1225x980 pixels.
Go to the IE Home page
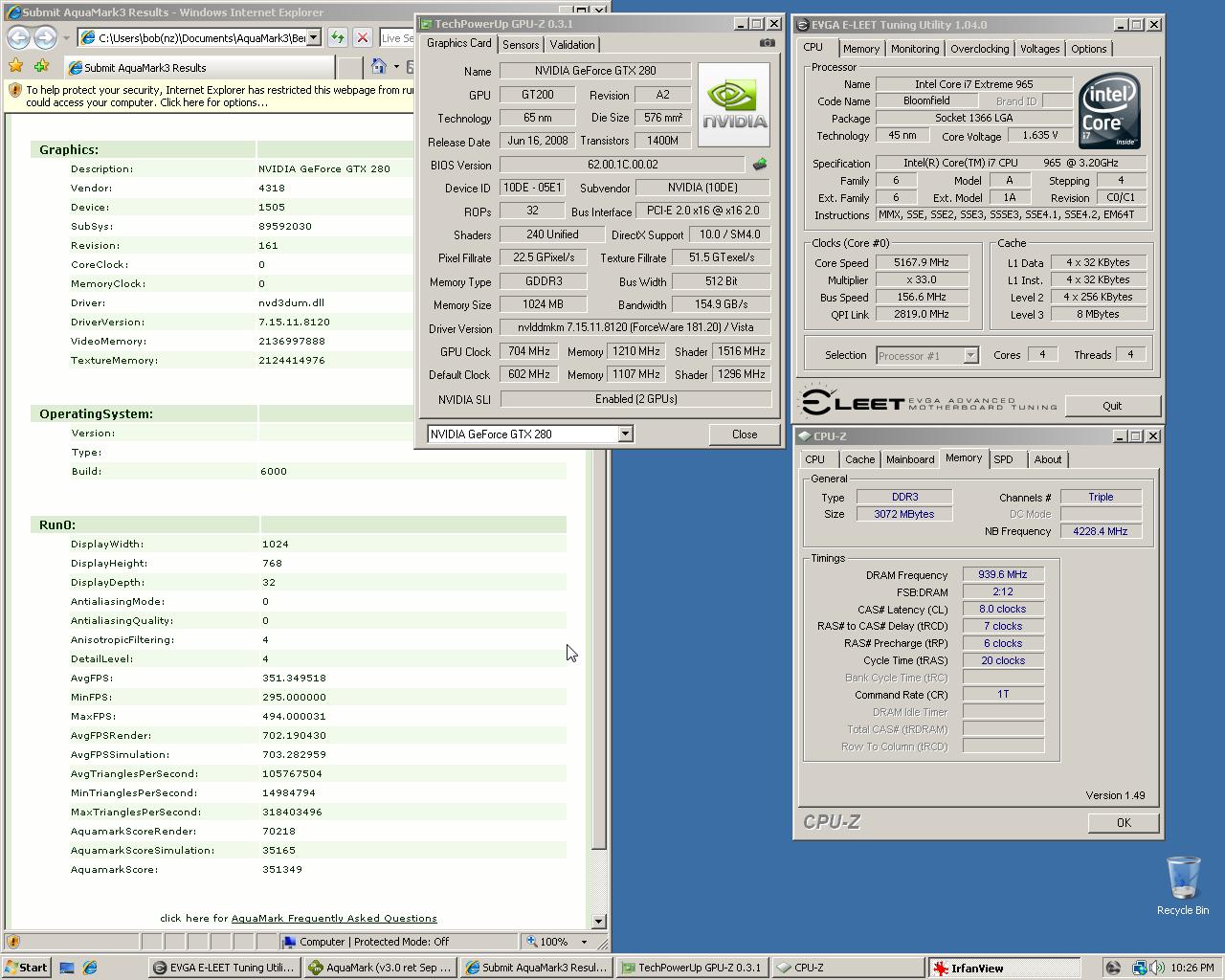[379, 66]
